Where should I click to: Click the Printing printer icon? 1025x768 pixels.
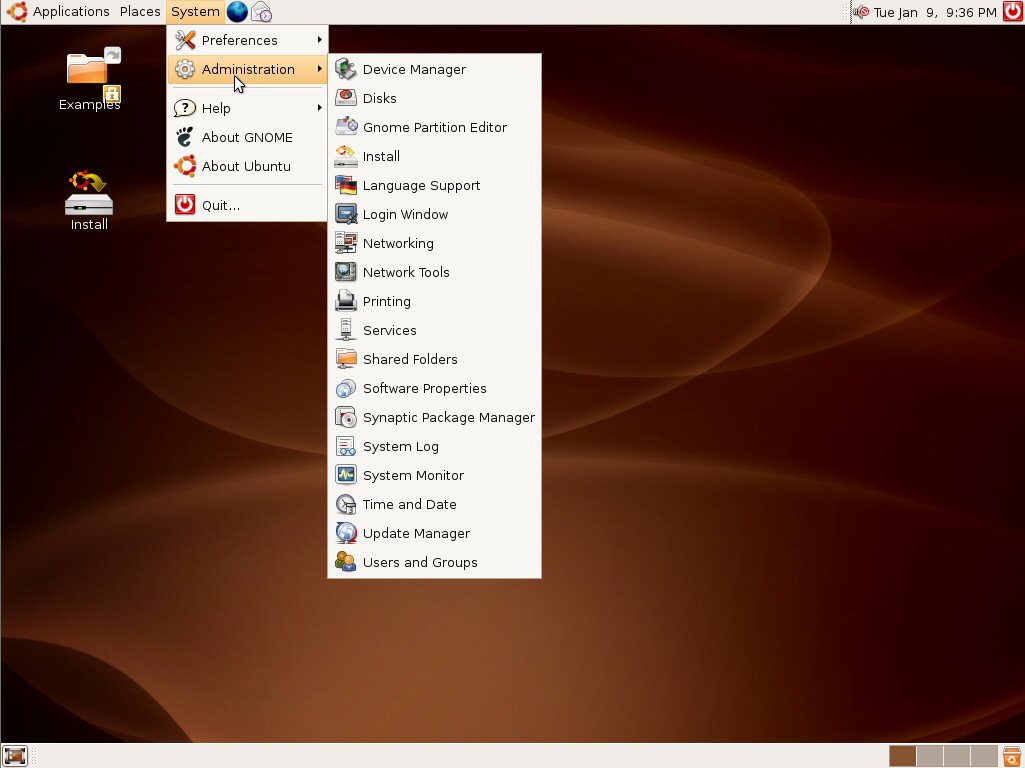tap(346, 301)
